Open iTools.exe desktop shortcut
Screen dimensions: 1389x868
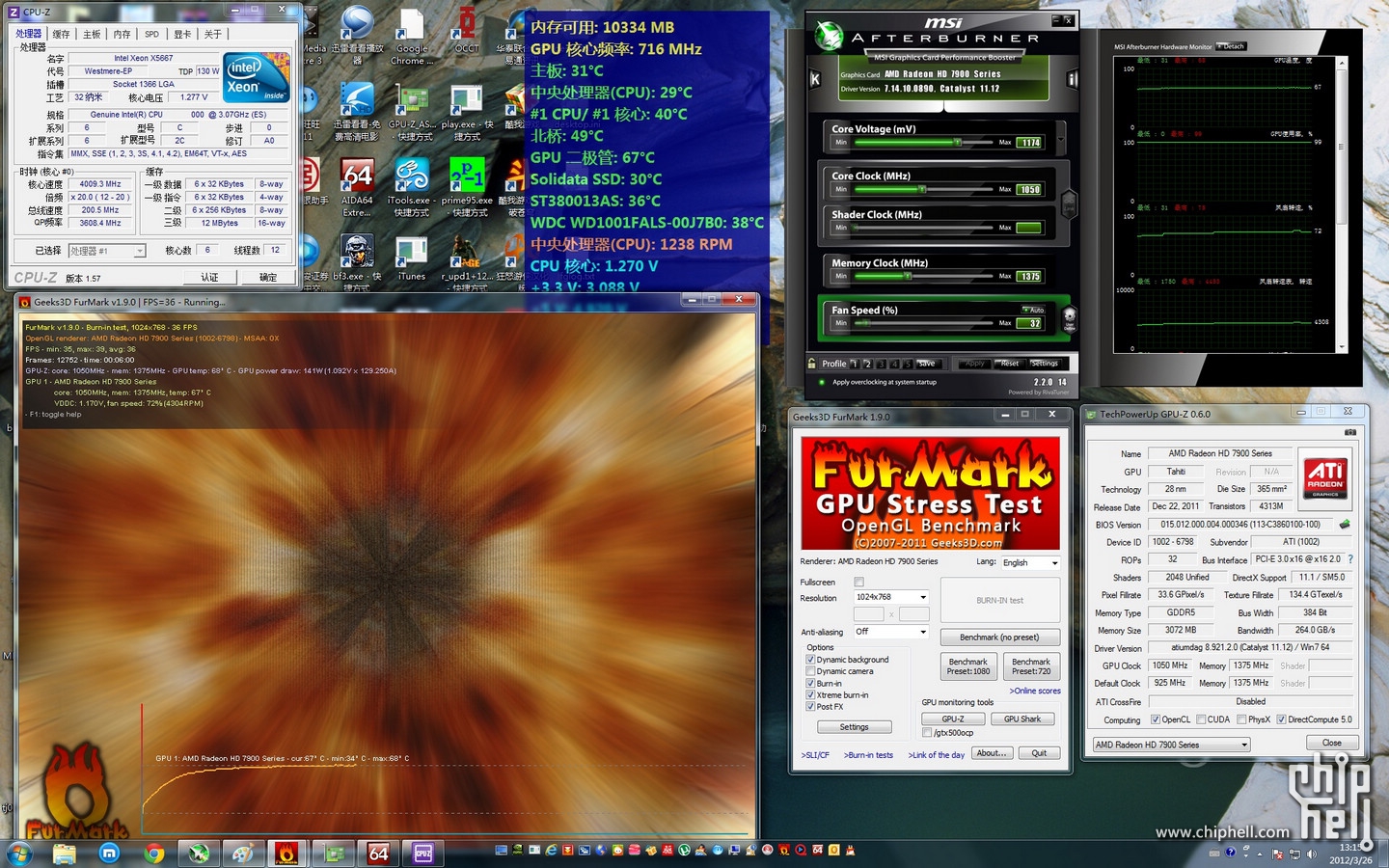[x=412, y=188]
